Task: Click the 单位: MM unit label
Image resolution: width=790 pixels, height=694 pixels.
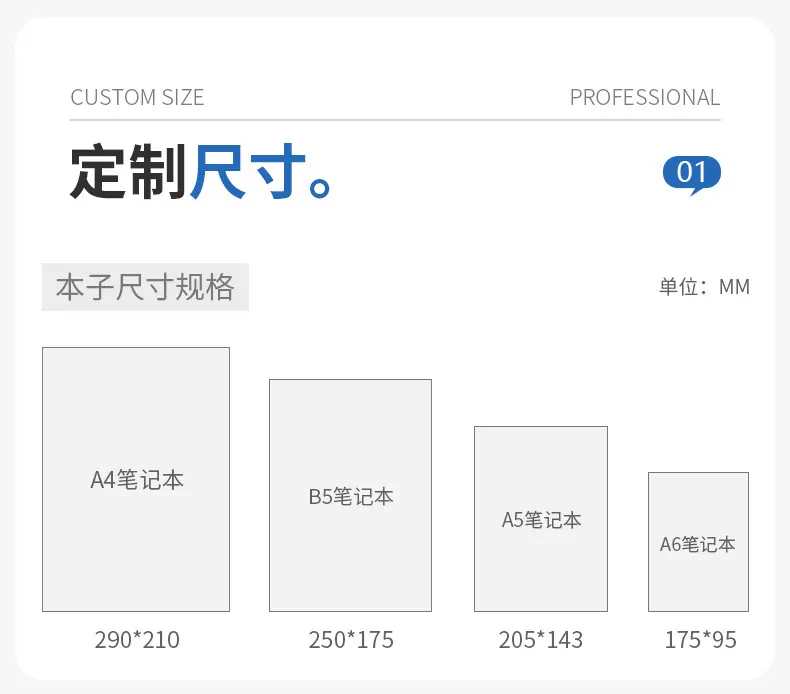Action: [x=704, y=287]
